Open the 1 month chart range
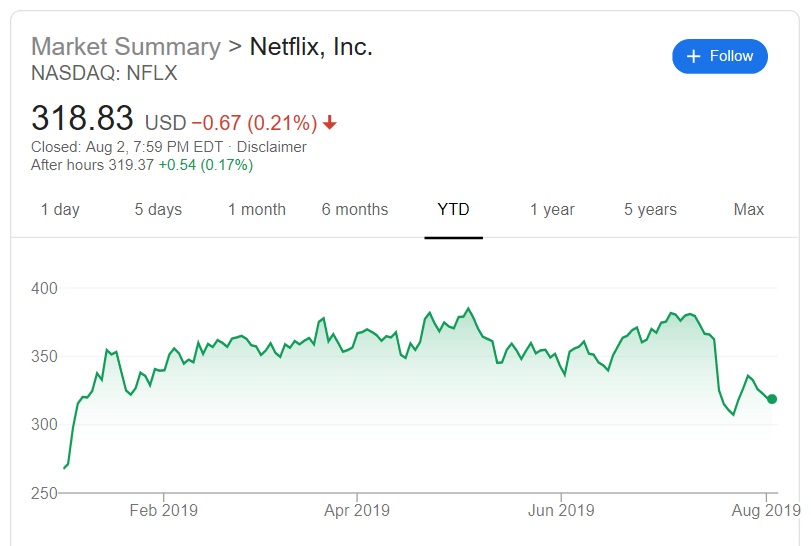This screenshot has width=811, height=546. (x=257, y=209)
